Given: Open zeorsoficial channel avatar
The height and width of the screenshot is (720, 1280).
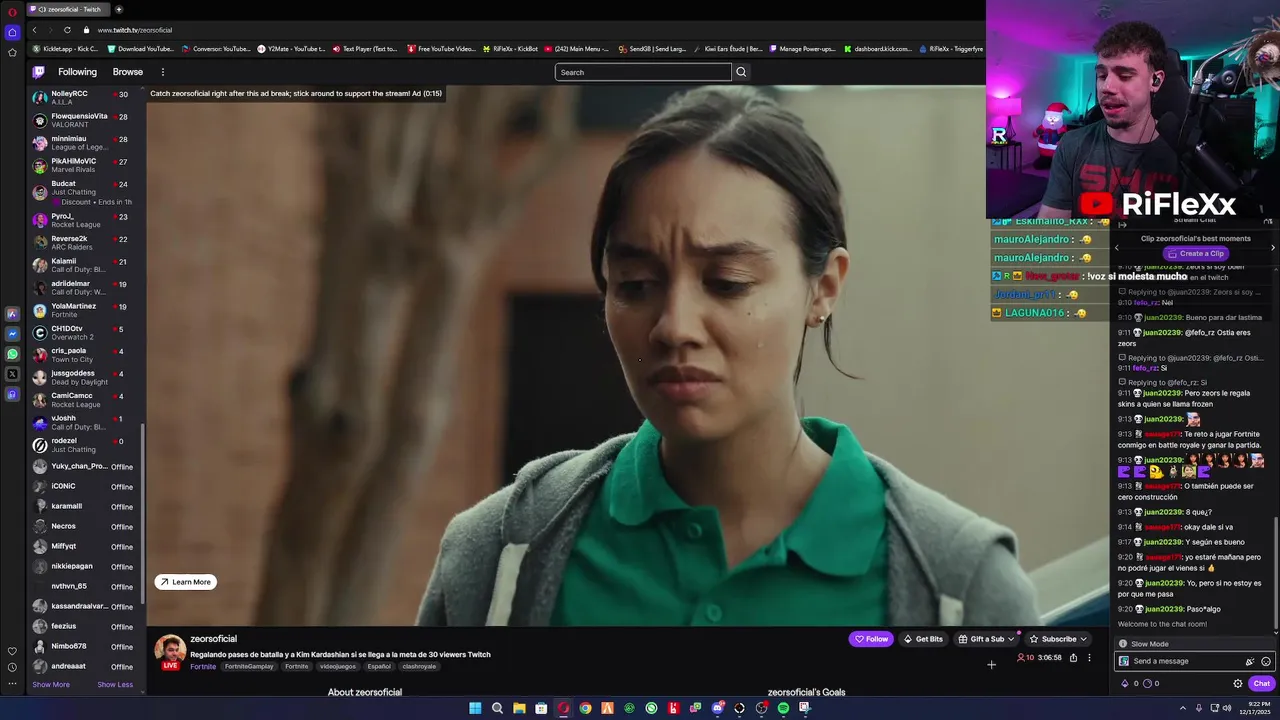Looking at the screenshot, I should pyautogui.click(x=170, y=649).
